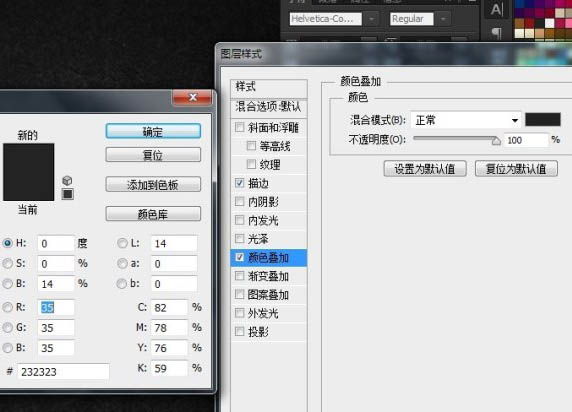Click the web-safe color square below cube
Screen dimensions: 572x412
67,194
